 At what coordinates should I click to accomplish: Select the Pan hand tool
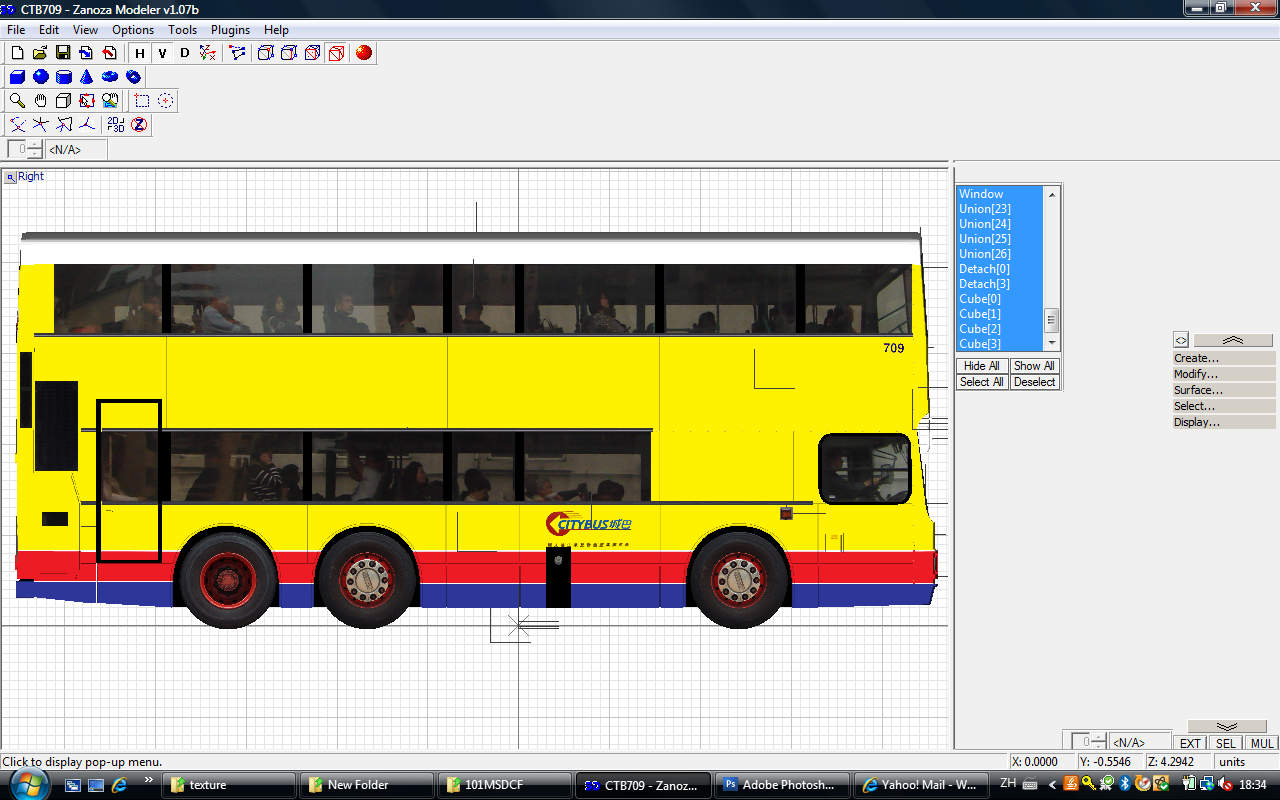pyautogui.click(x=40, y=101)
